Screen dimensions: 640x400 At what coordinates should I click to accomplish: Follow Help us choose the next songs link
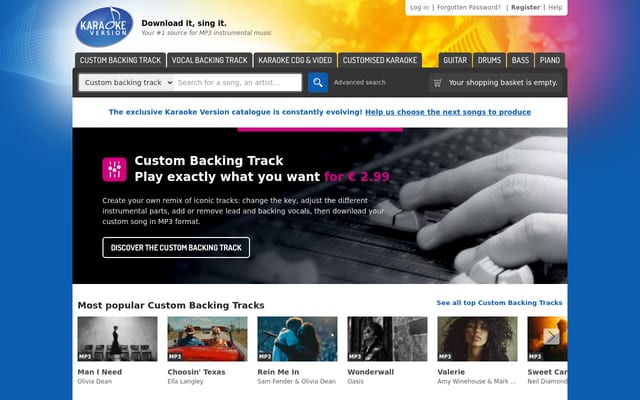448,112
